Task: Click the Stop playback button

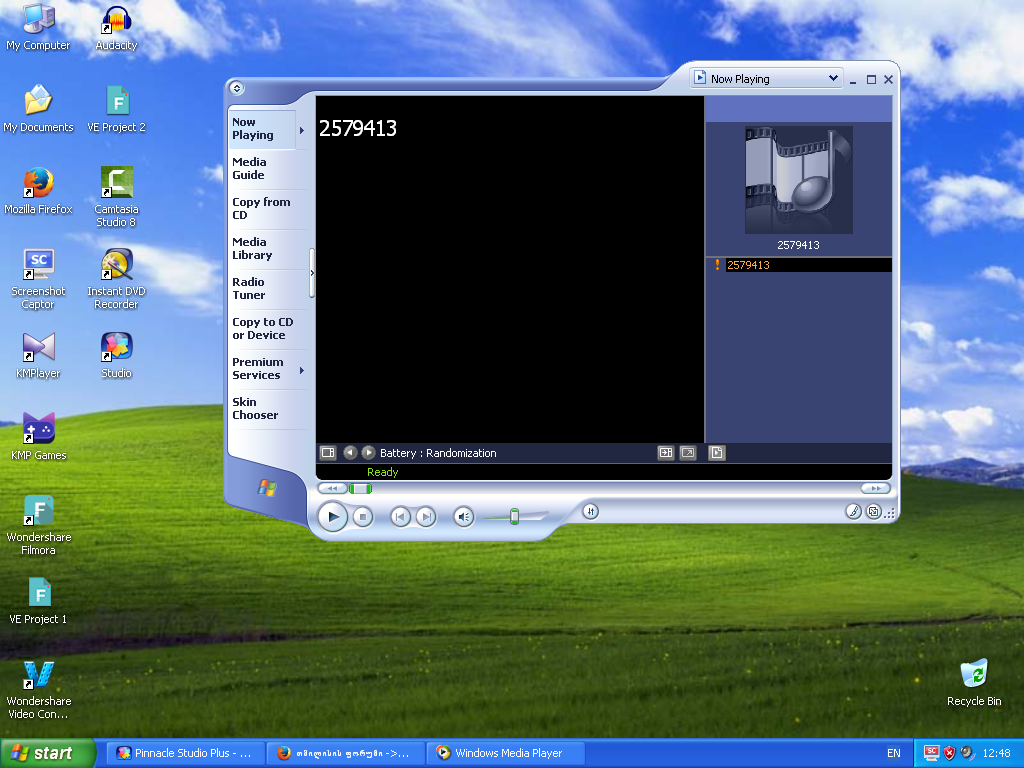Action: 363,516
